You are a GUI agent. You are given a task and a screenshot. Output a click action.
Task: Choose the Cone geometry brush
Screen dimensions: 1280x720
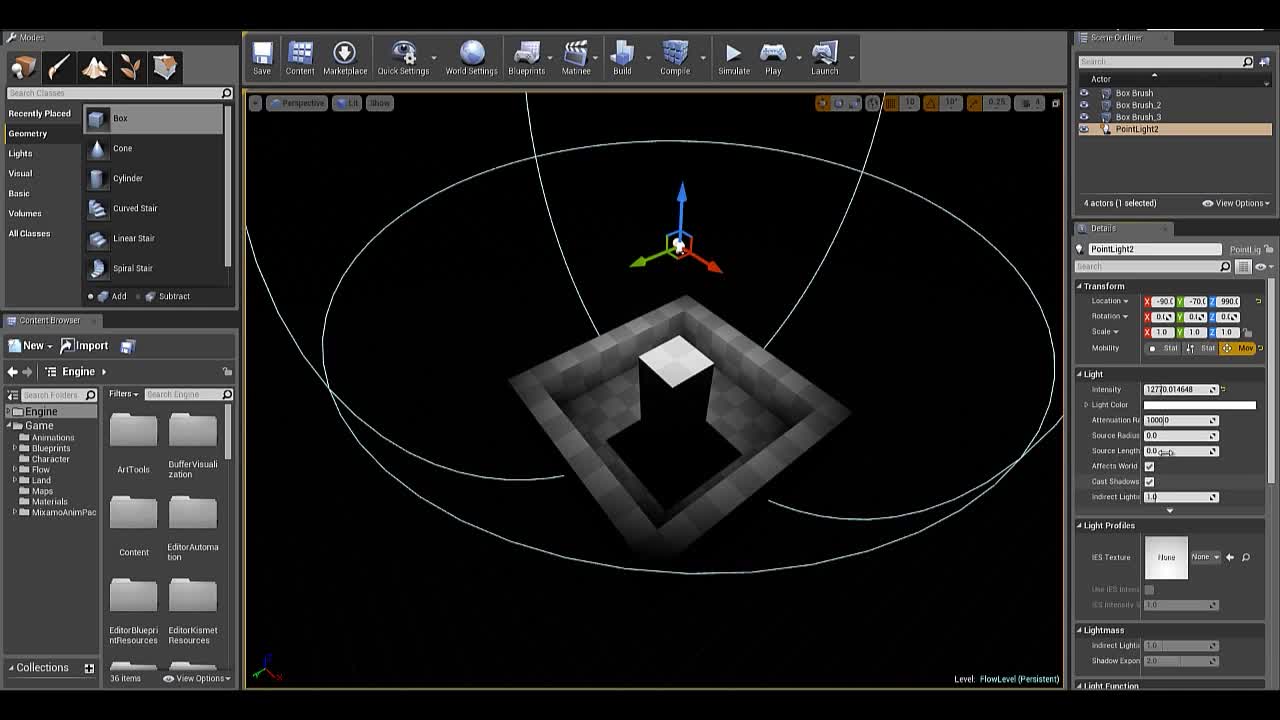pyautogui.click(x=154, y=148)
